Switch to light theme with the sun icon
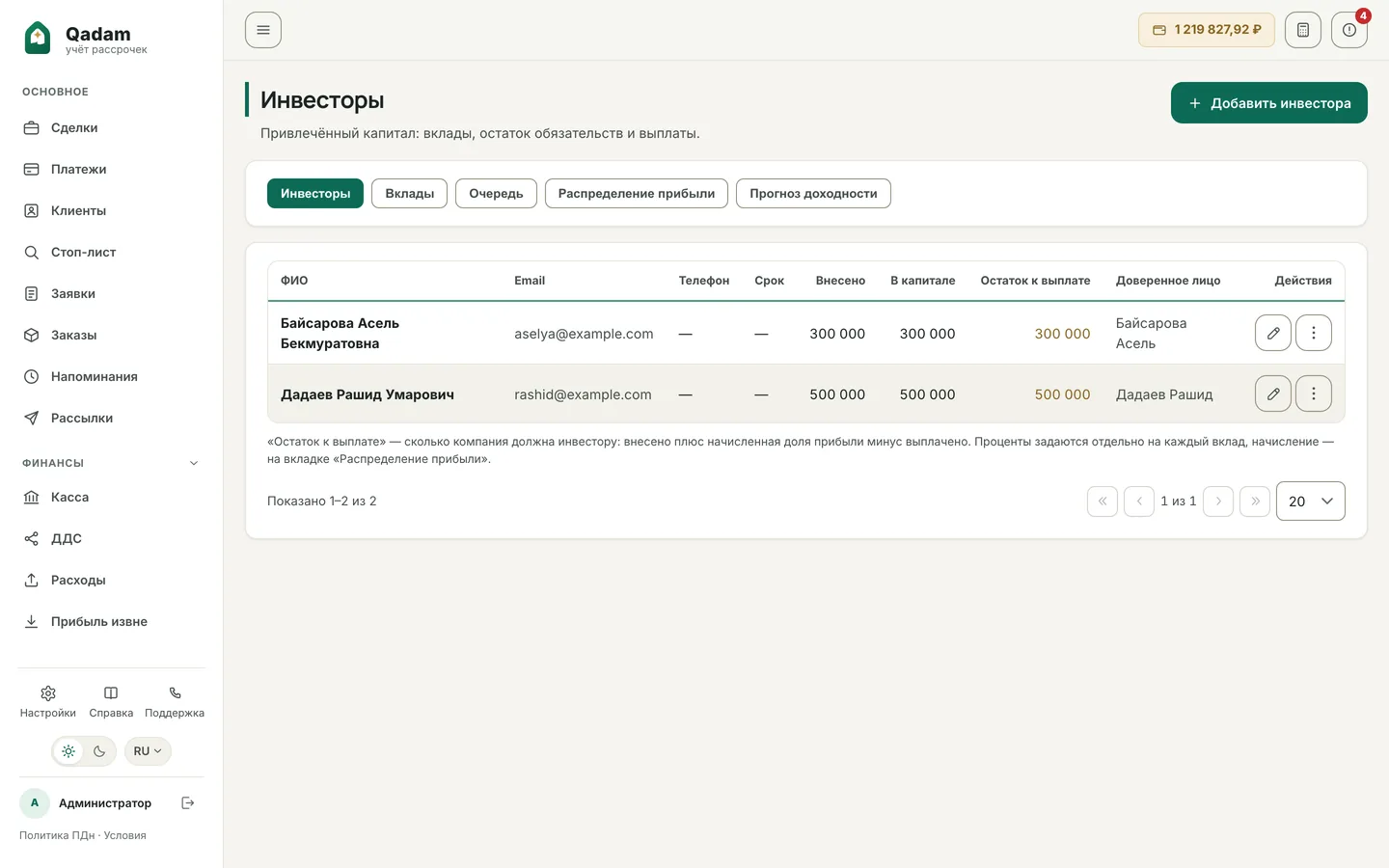The height and width of the screenshot is (868, 1389). click(x=68, y=751)
